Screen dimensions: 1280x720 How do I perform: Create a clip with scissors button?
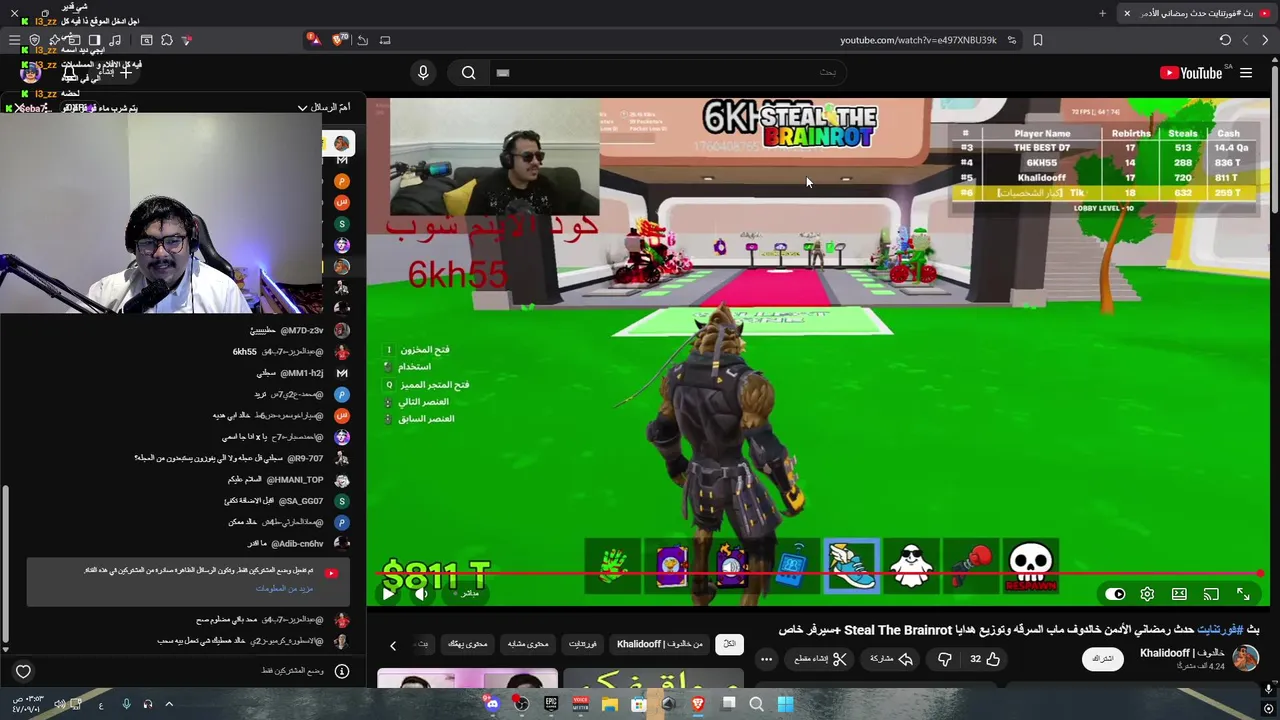tap(821, 659)
